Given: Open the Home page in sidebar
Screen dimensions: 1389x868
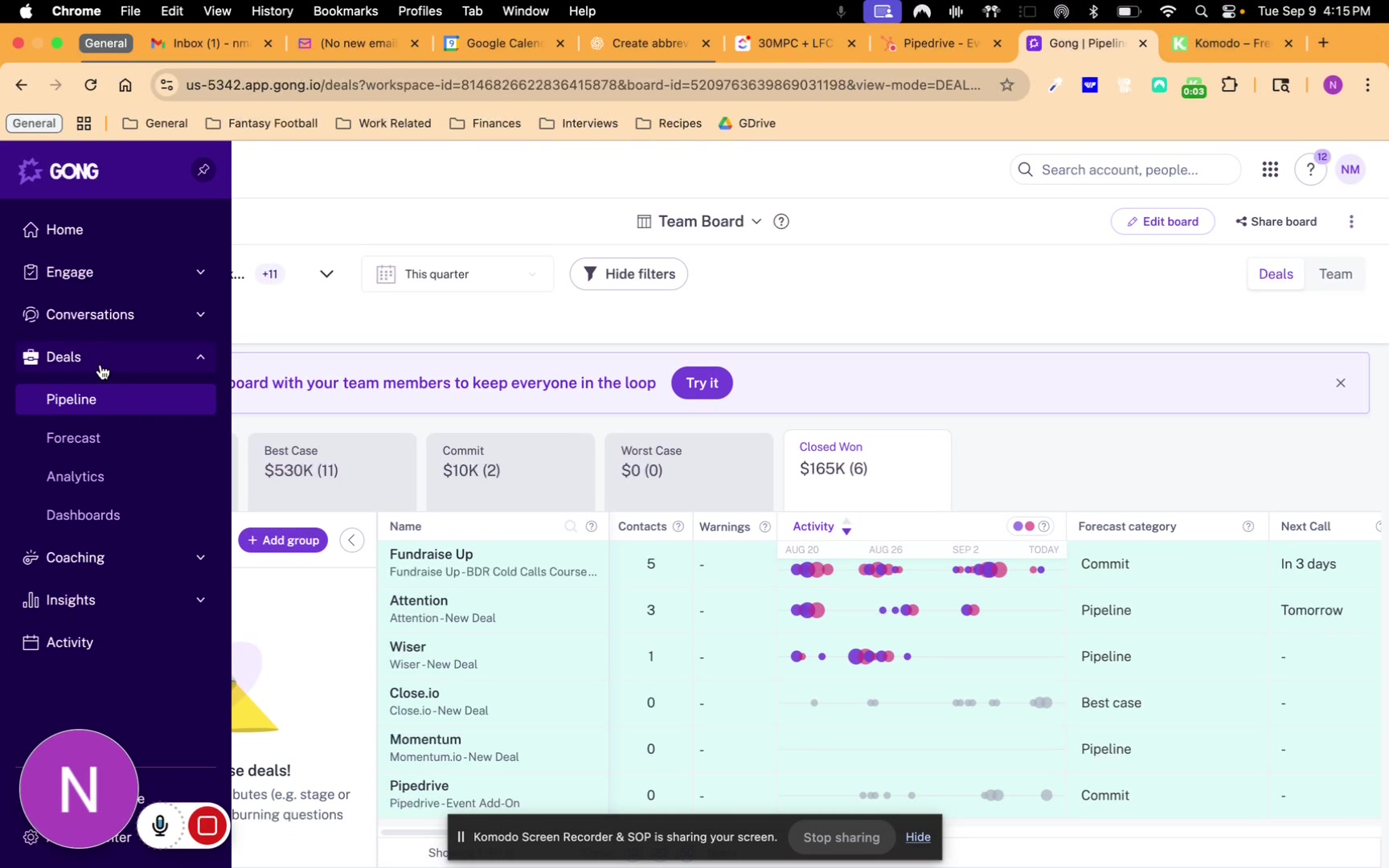Looking at the screenshot, I should click(x=115, y=230).
